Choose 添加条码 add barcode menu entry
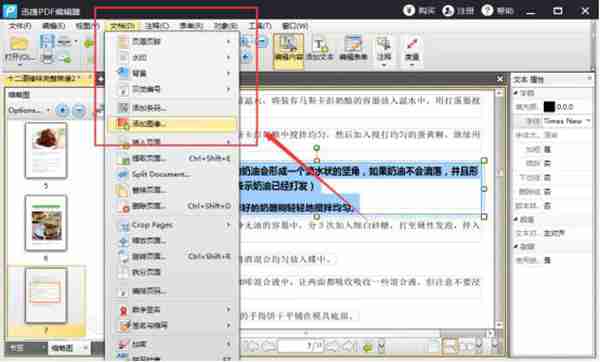The height and width of the screenshot is (362, 600). pyautogui.click(x=172, y=108)
